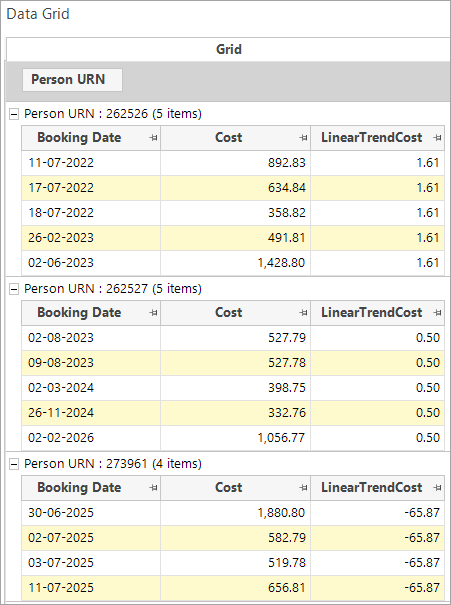The height and width of the screenshot is (605, 451).
Task: Collapse Person URN 262527 group
Action: pyautogui.click(x=14, y=289)
